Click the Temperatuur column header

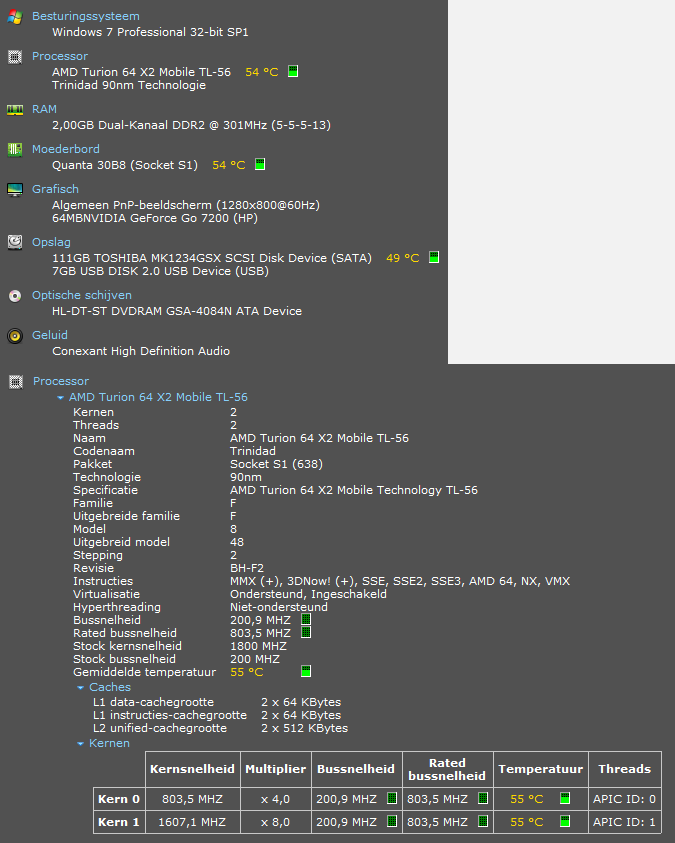point(541,769)
